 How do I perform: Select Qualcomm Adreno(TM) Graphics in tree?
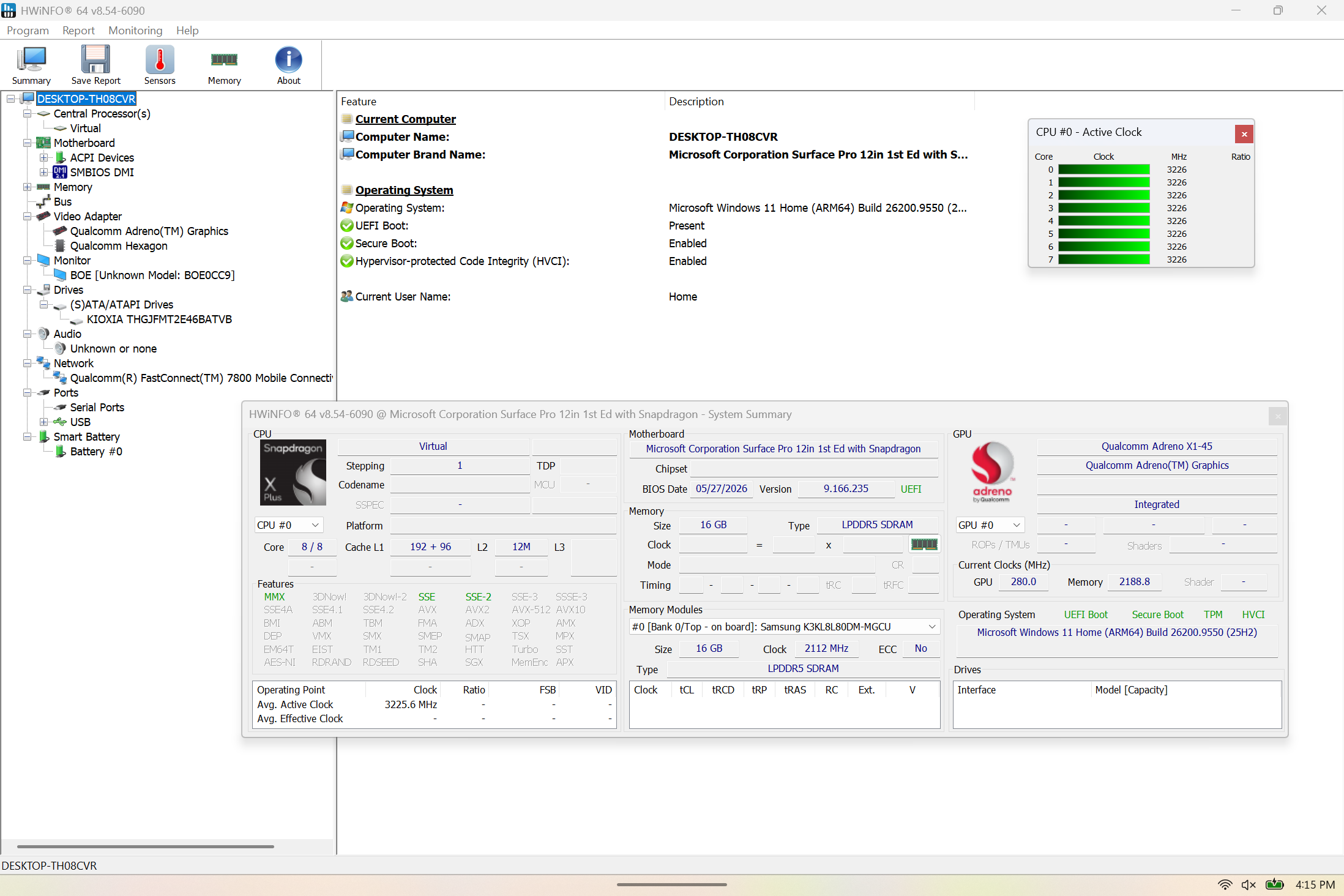(149, 231)
